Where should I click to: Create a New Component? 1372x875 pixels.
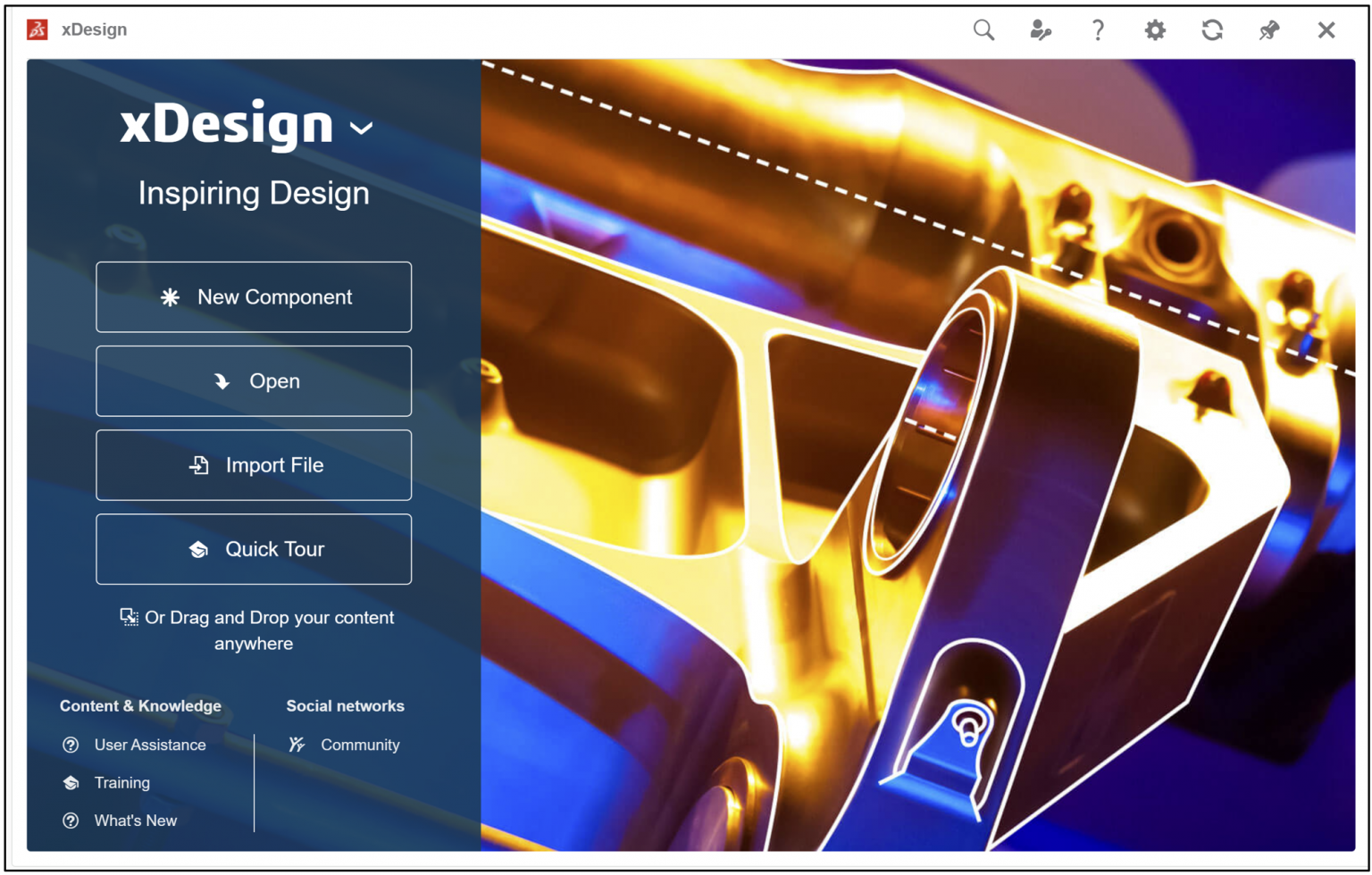[254, 297]
